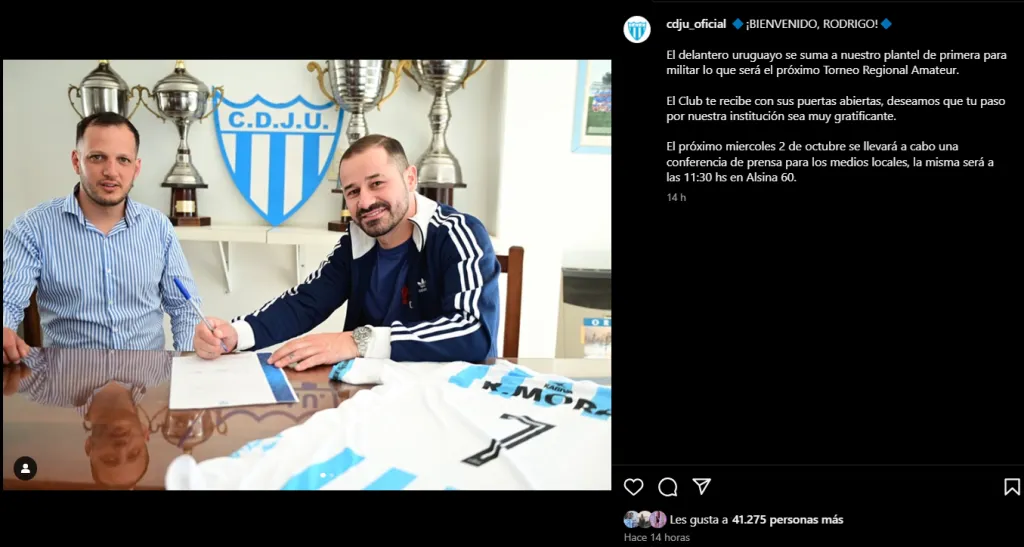This screenshot has height=547, width=1024.
Task: Jump to the second carousel dot
Action: coord(330,475)
